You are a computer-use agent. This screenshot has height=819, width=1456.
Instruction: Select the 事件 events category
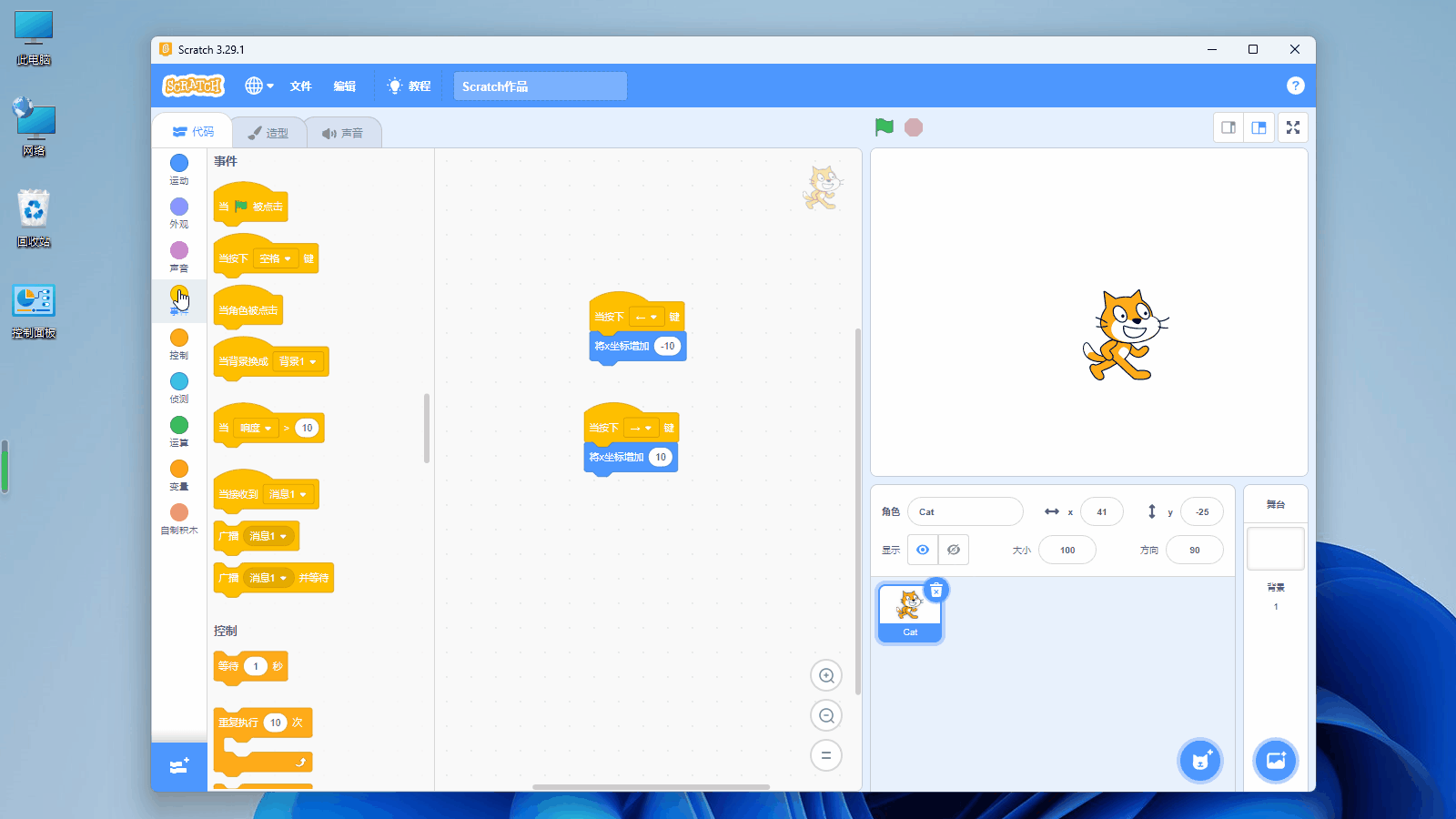(x=179, y=300)
